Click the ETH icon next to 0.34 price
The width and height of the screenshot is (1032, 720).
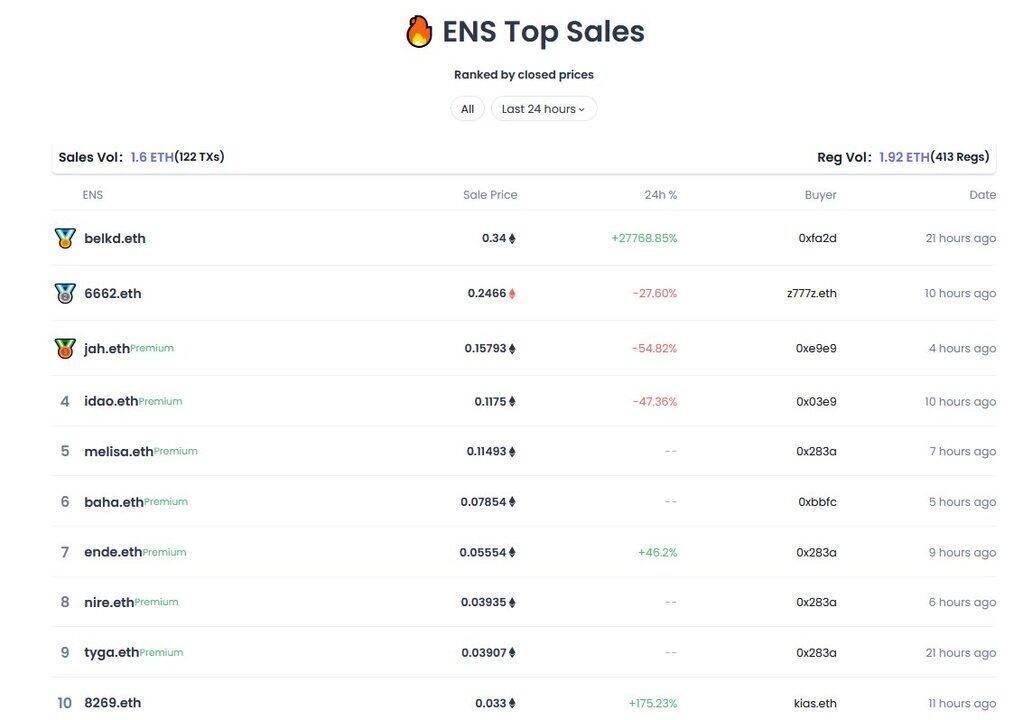click(x=512, y=238)
